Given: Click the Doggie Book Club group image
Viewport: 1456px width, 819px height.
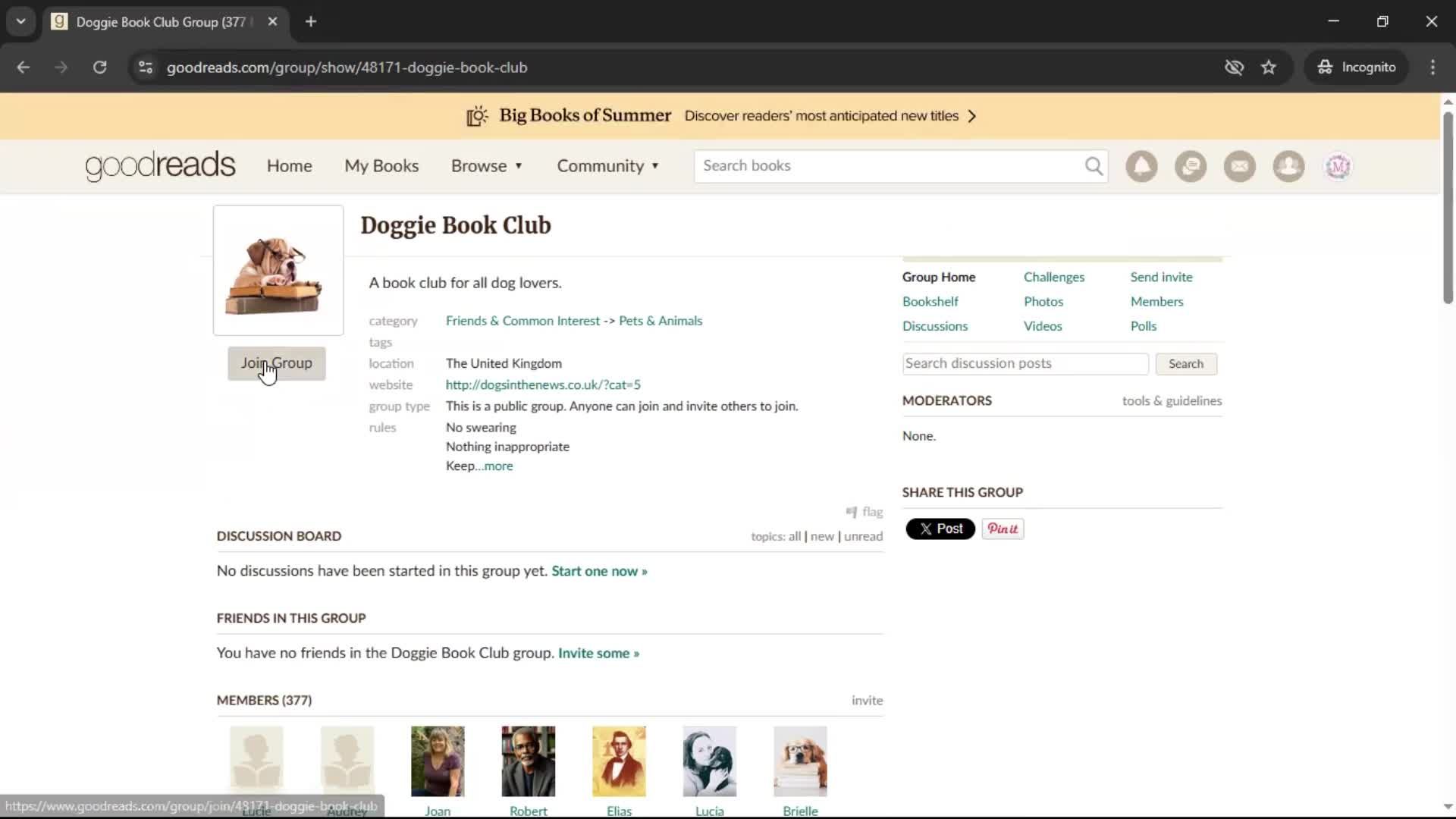Looking at the screenshot, I should click(278, 271).
